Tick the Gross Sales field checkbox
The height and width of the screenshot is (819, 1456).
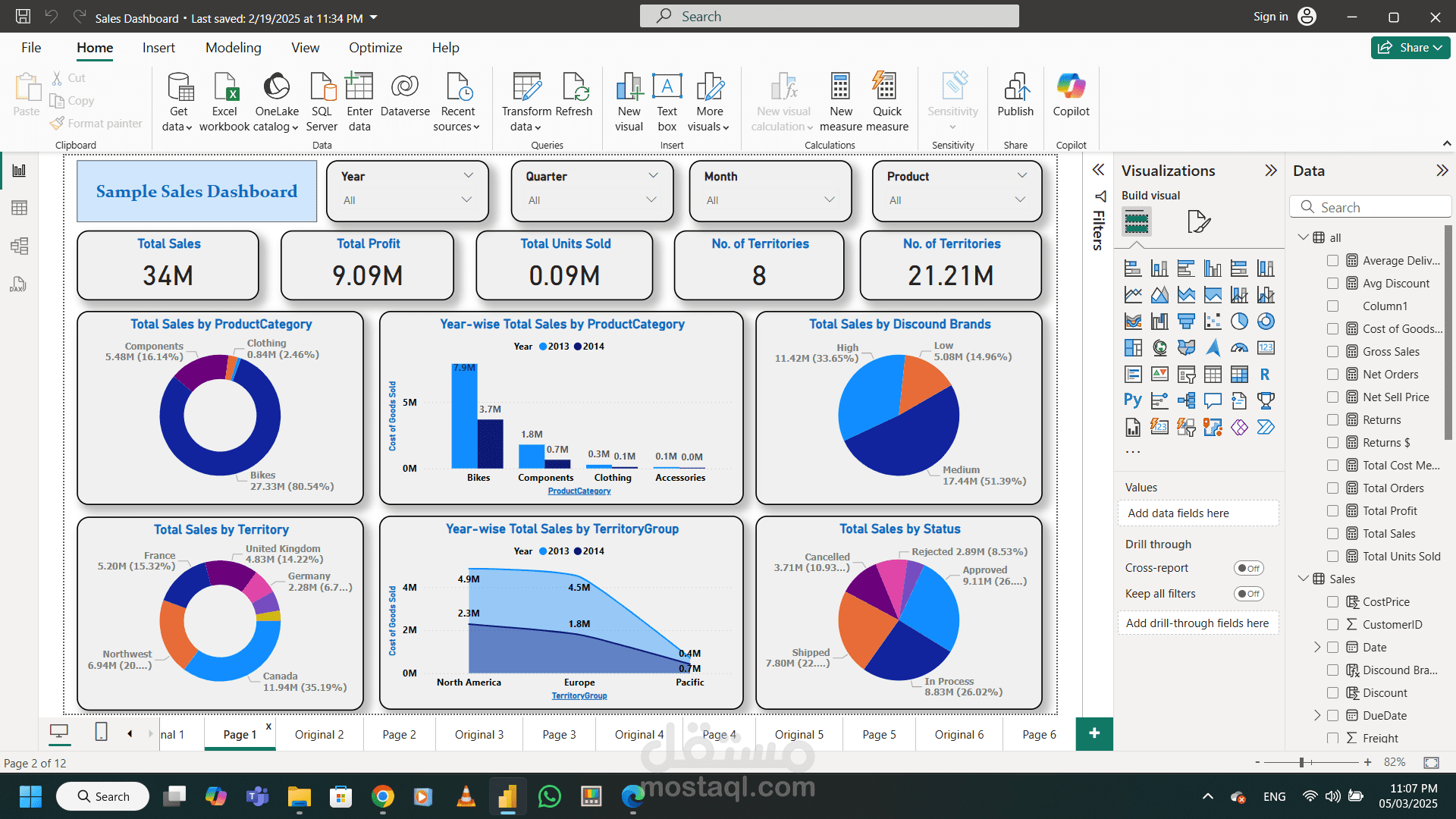tap(1332, 352)
